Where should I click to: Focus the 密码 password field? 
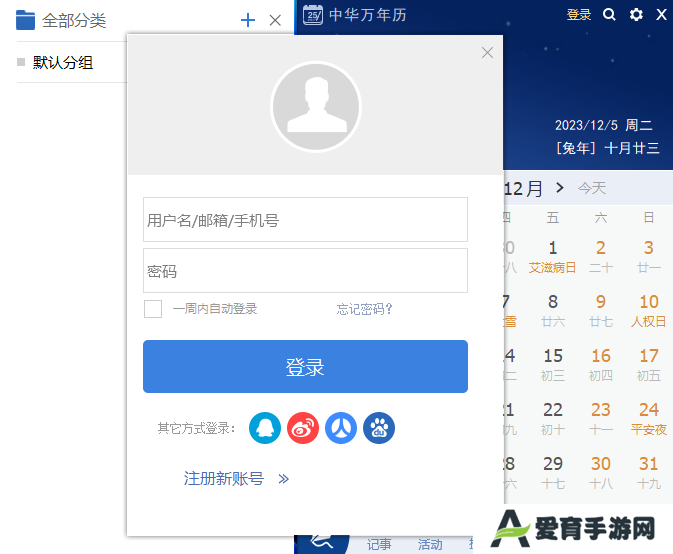tap(305, 270)
